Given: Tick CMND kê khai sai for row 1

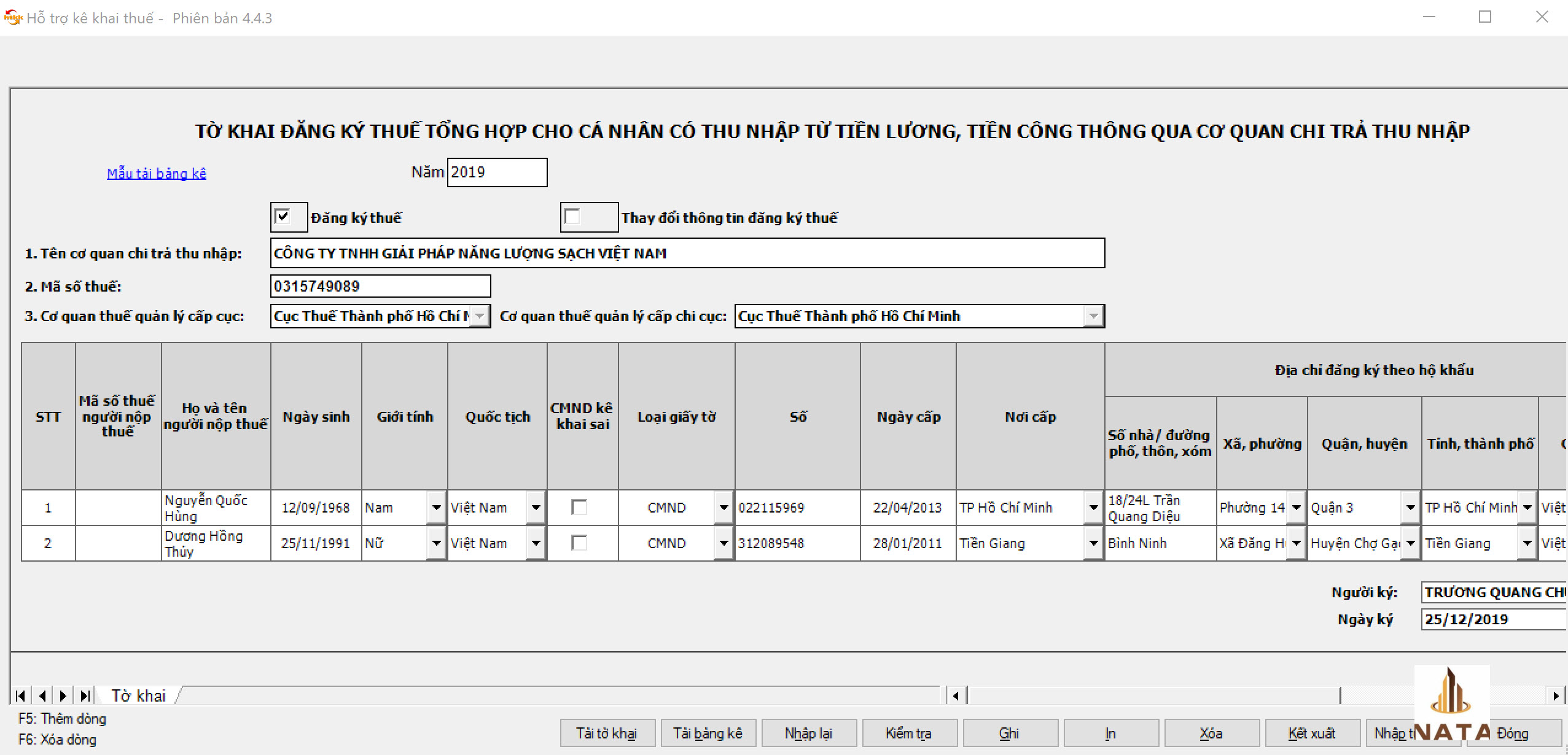Looking at the screenshot, I should coord(579,507).
